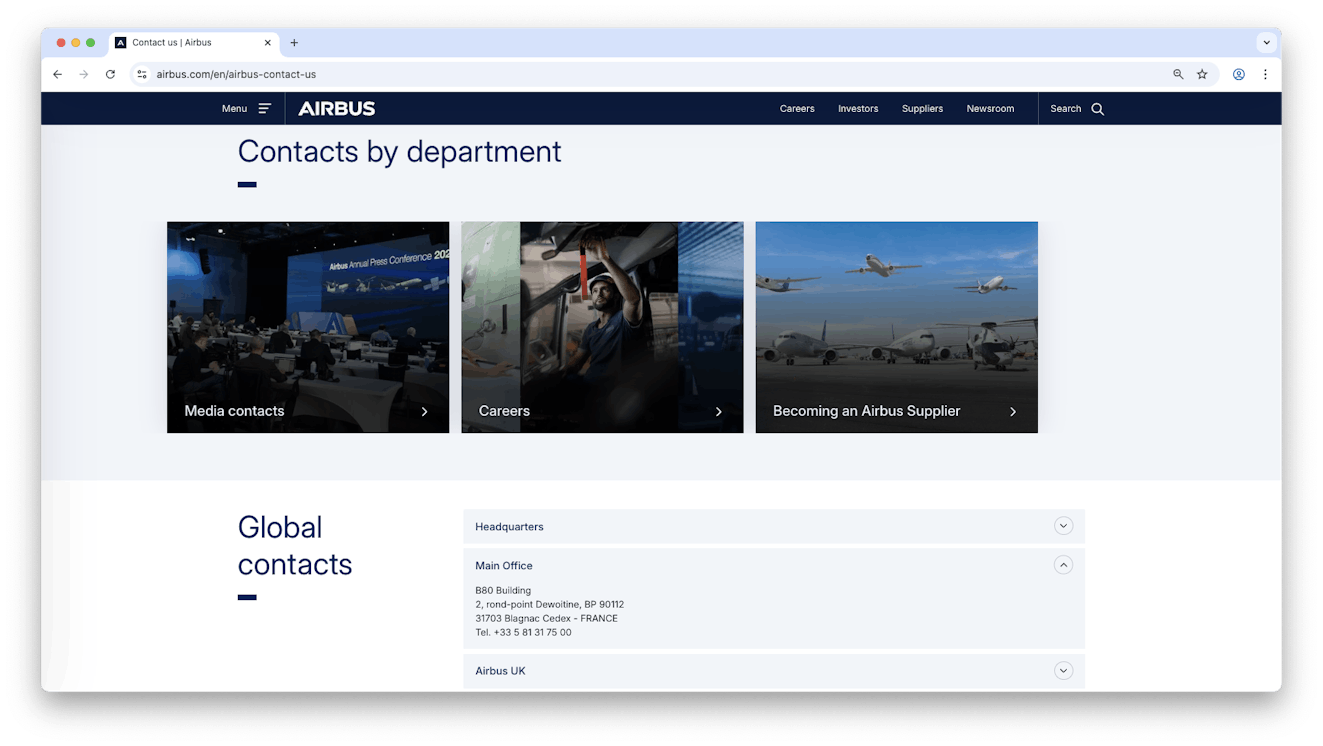Click the 31703 Blagnac Cedex - FRANCE line

tap(546, 618)
